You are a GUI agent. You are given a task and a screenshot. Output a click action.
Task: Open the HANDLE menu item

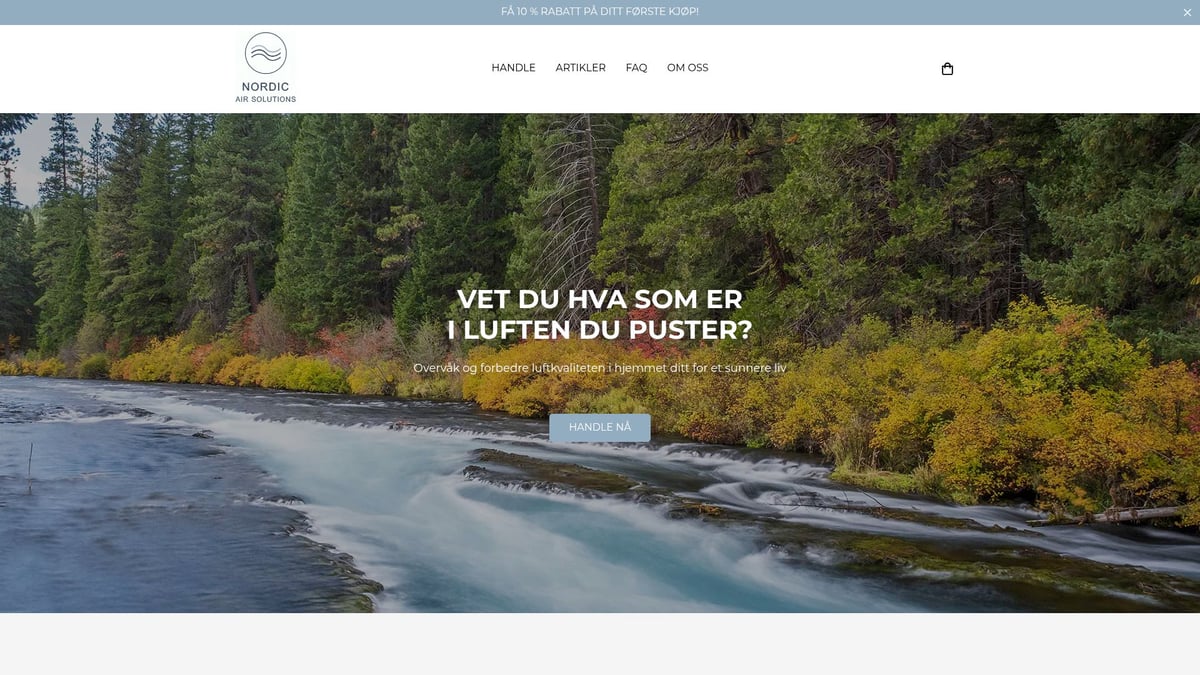[513, 68]
